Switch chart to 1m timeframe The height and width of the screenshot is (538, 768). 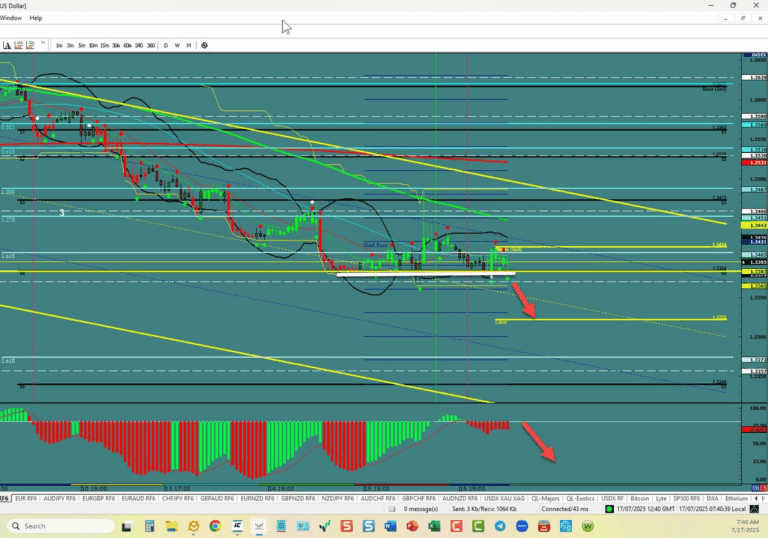click(x=59, y=46)
